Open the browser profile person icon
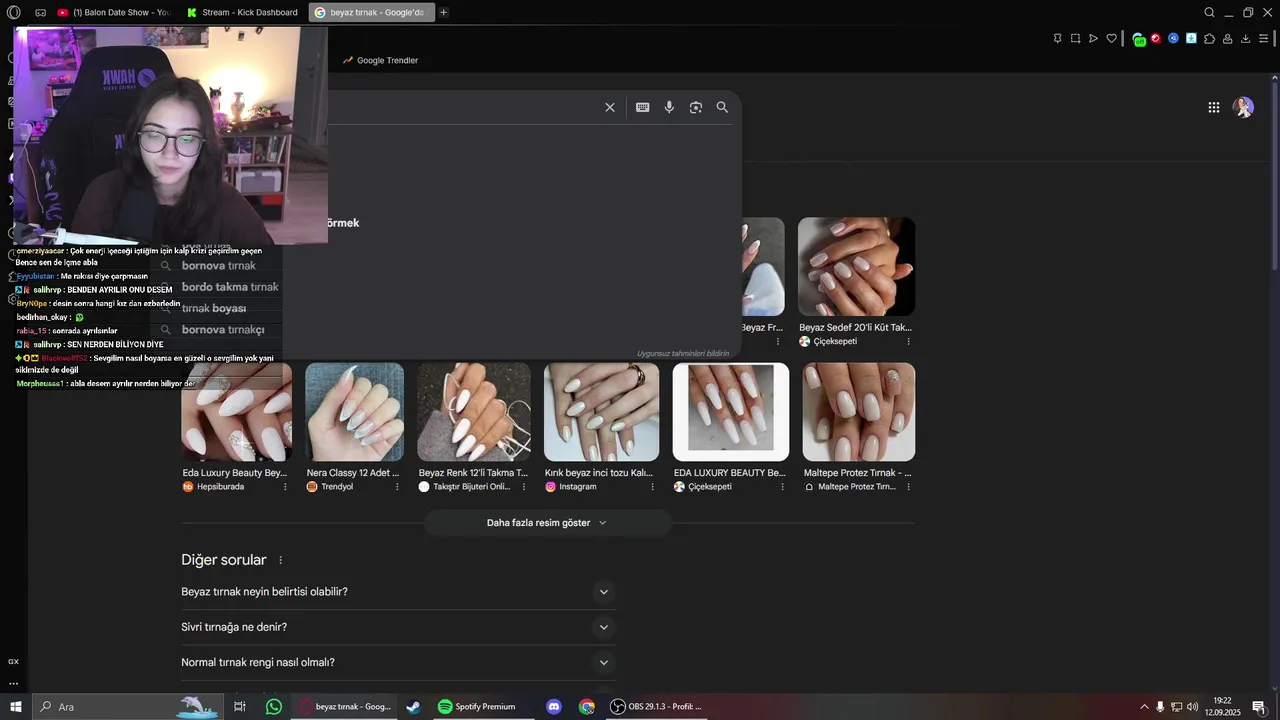This screenshot has height=720, width=1280. [x=1227, y=38]
